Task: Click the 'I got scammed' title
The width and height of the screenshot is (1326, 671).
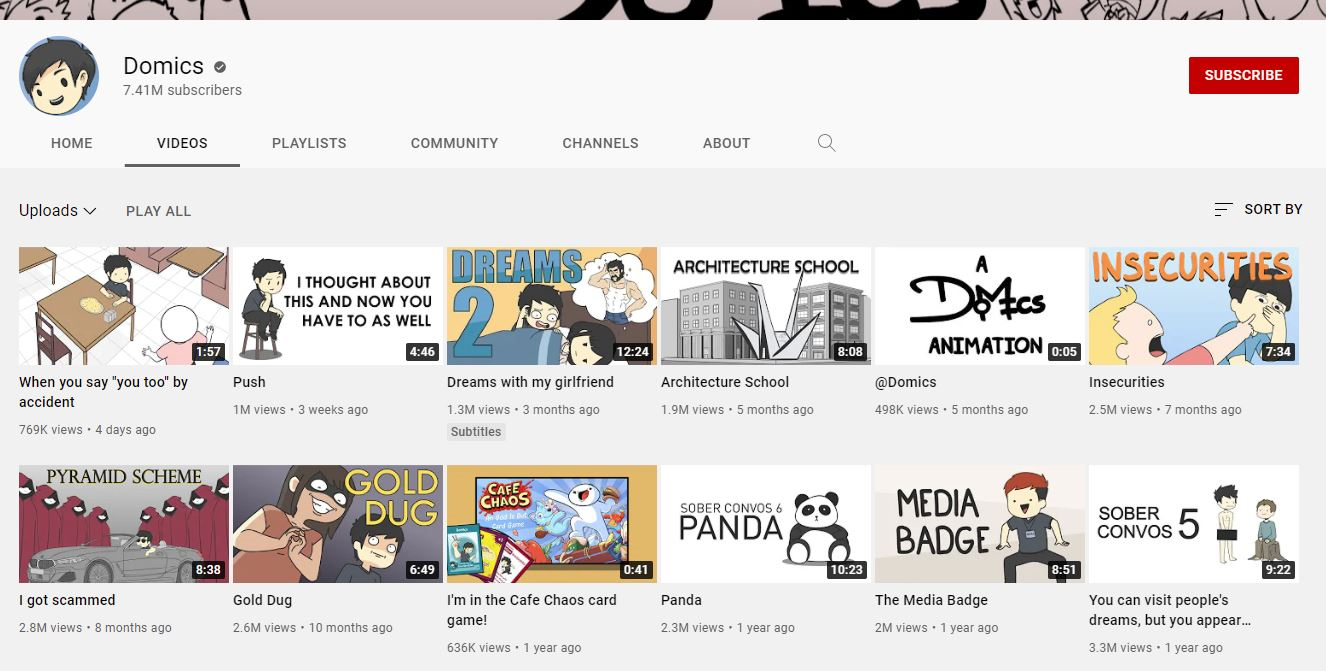Action: 67,600
